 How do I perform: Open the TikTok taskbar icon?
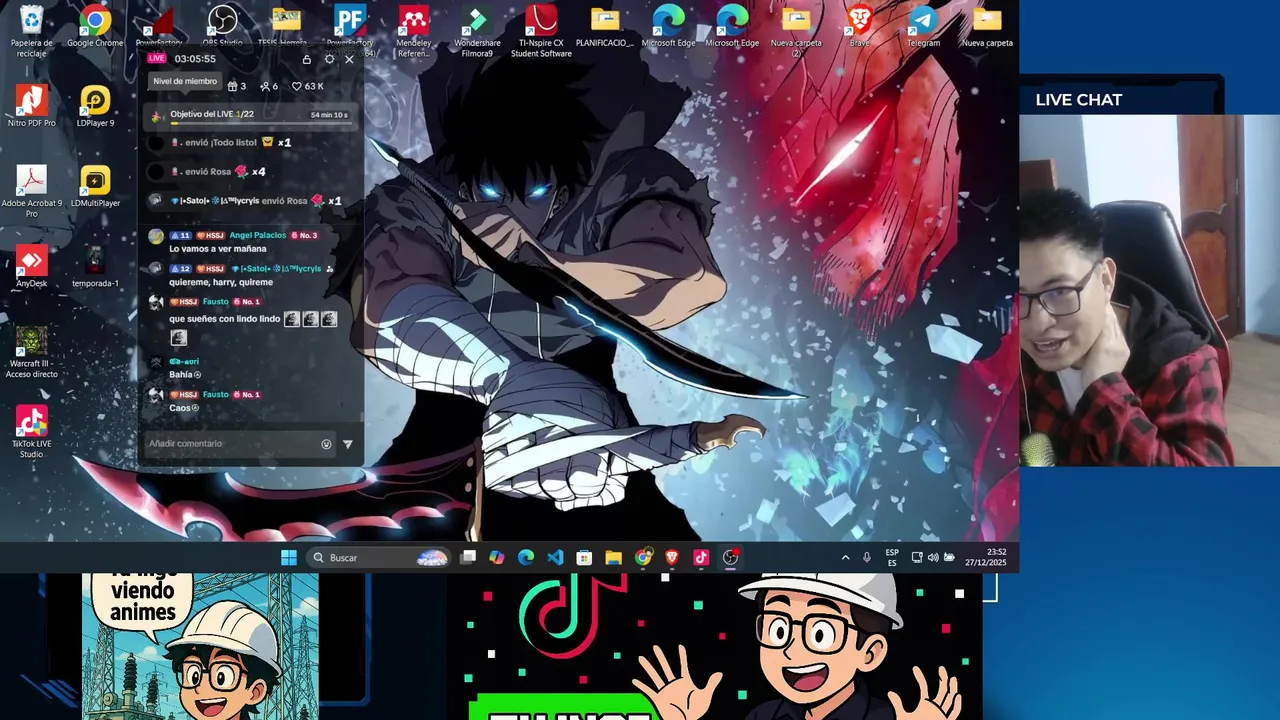(701, 558)
